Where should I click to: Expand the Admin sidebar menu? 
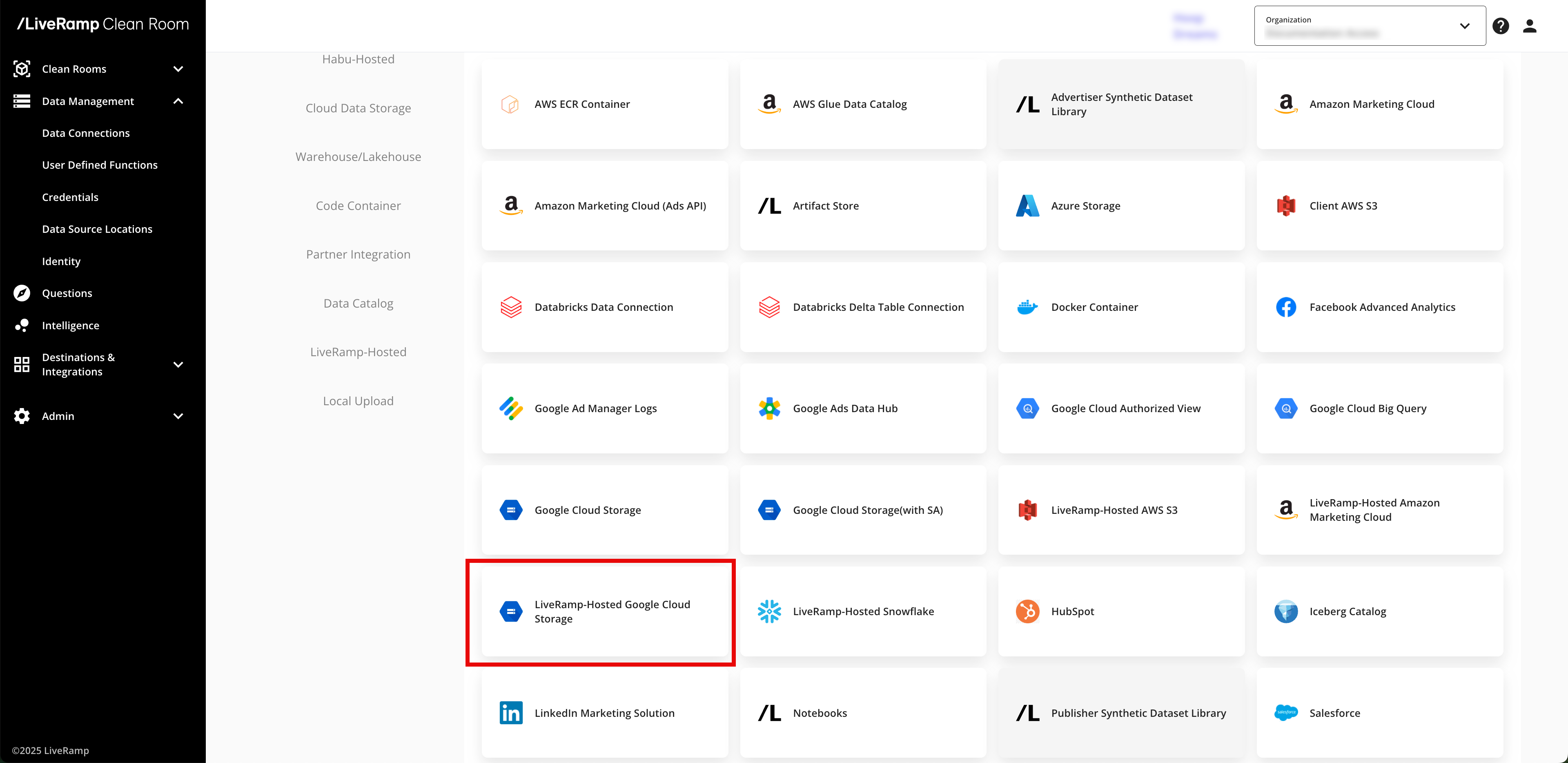coord(178,416)
